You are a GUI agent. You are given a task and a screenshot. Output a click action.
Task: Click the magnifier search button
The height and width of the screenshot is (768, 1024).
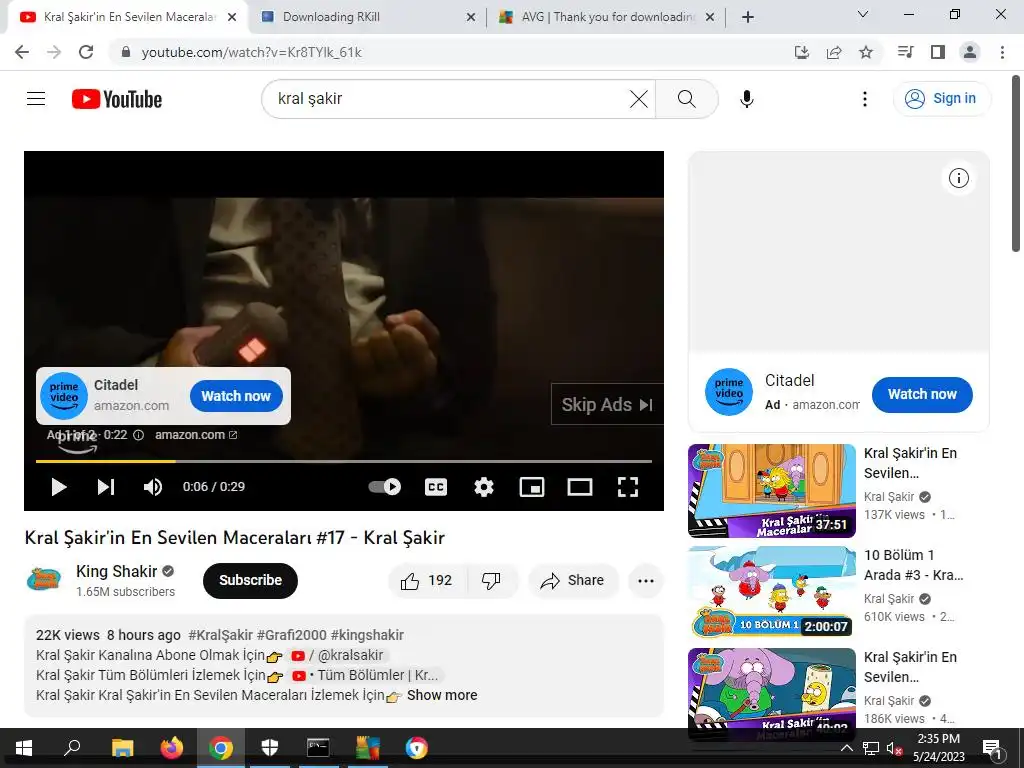(686, 99)
